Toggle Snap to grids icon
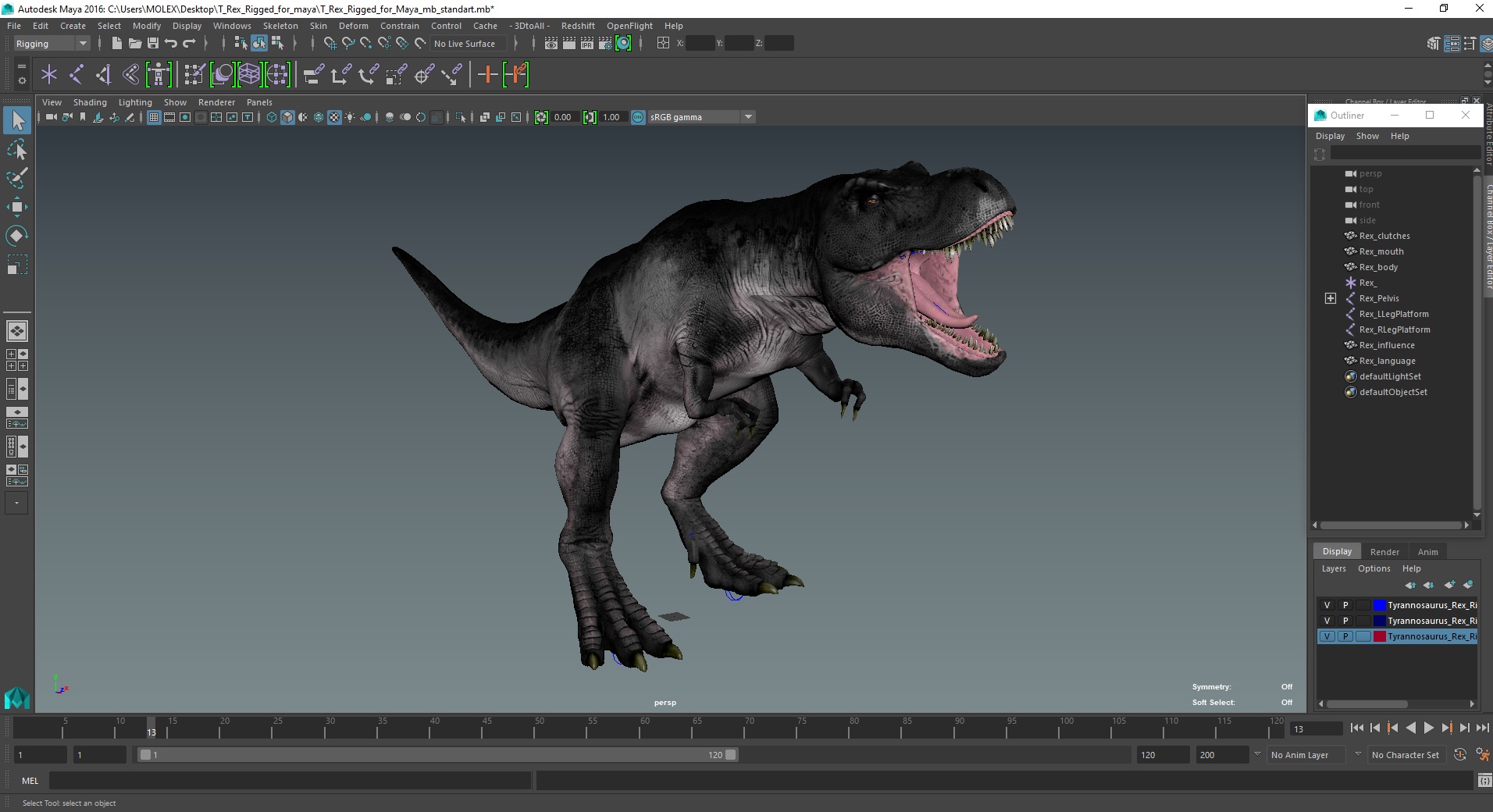1493x812 pixels. [330, 43]
